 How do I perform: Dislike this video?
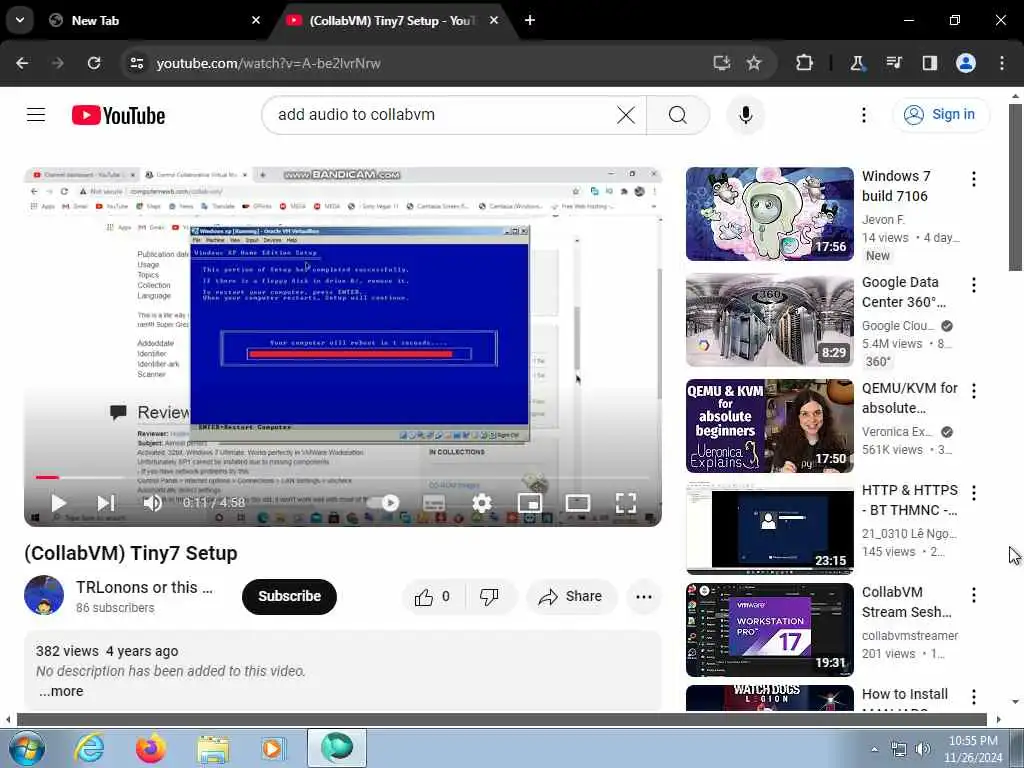point(490,596)
